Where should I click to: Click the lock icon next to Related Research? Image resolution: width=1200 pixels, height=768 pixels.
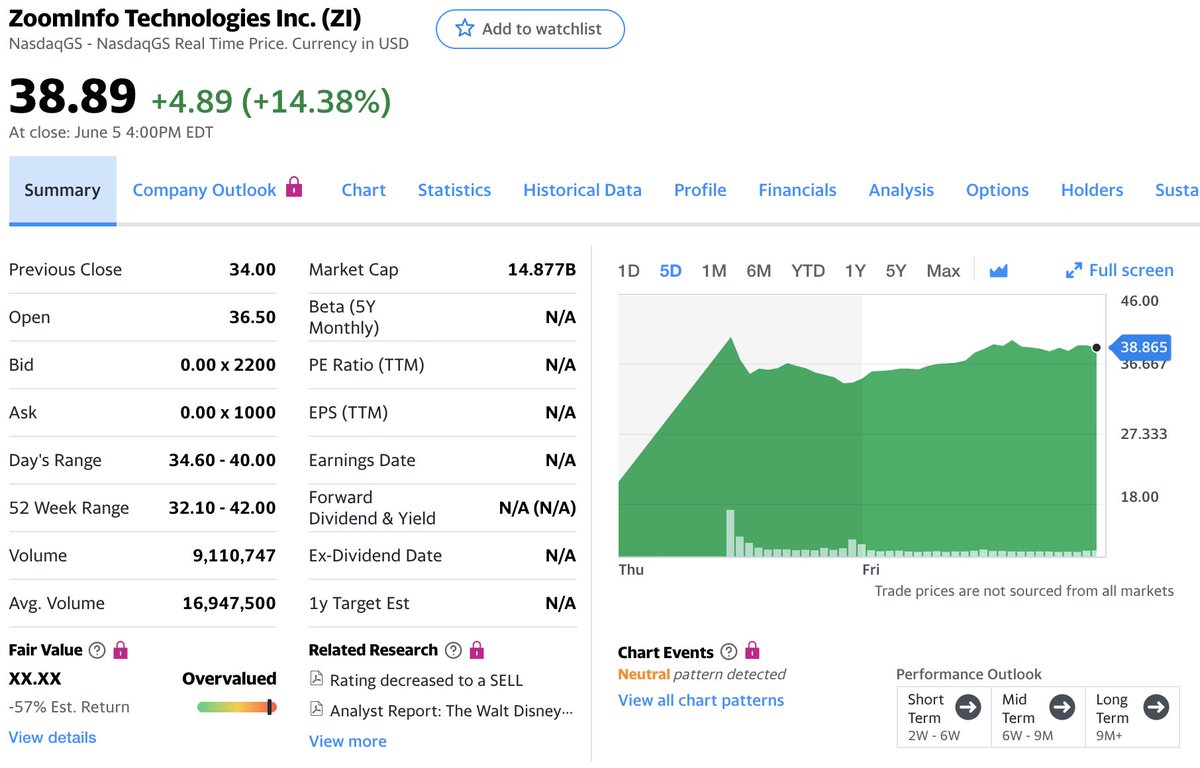pos(477,650)
